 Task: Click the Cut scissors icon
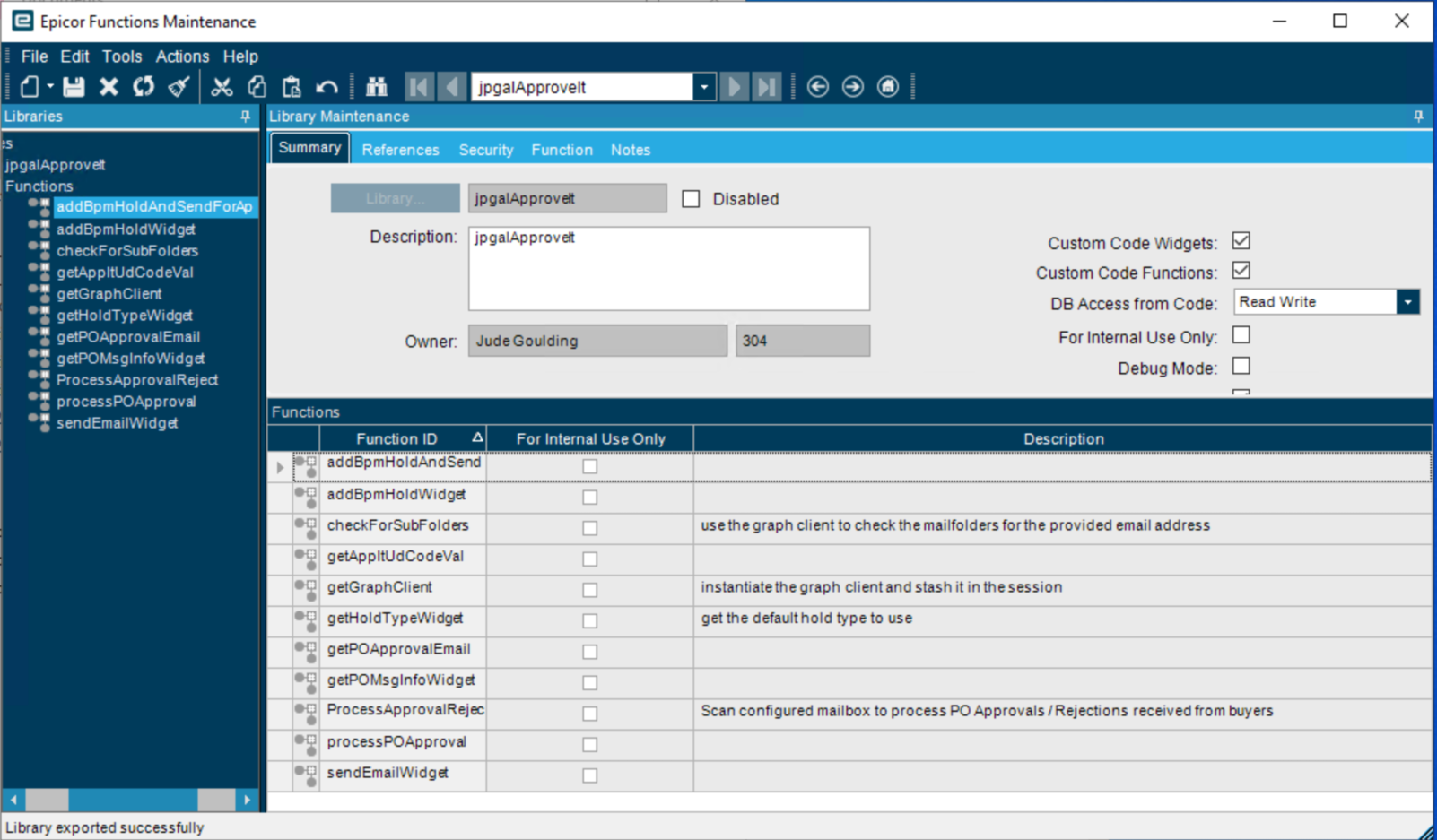click(222, 87)
